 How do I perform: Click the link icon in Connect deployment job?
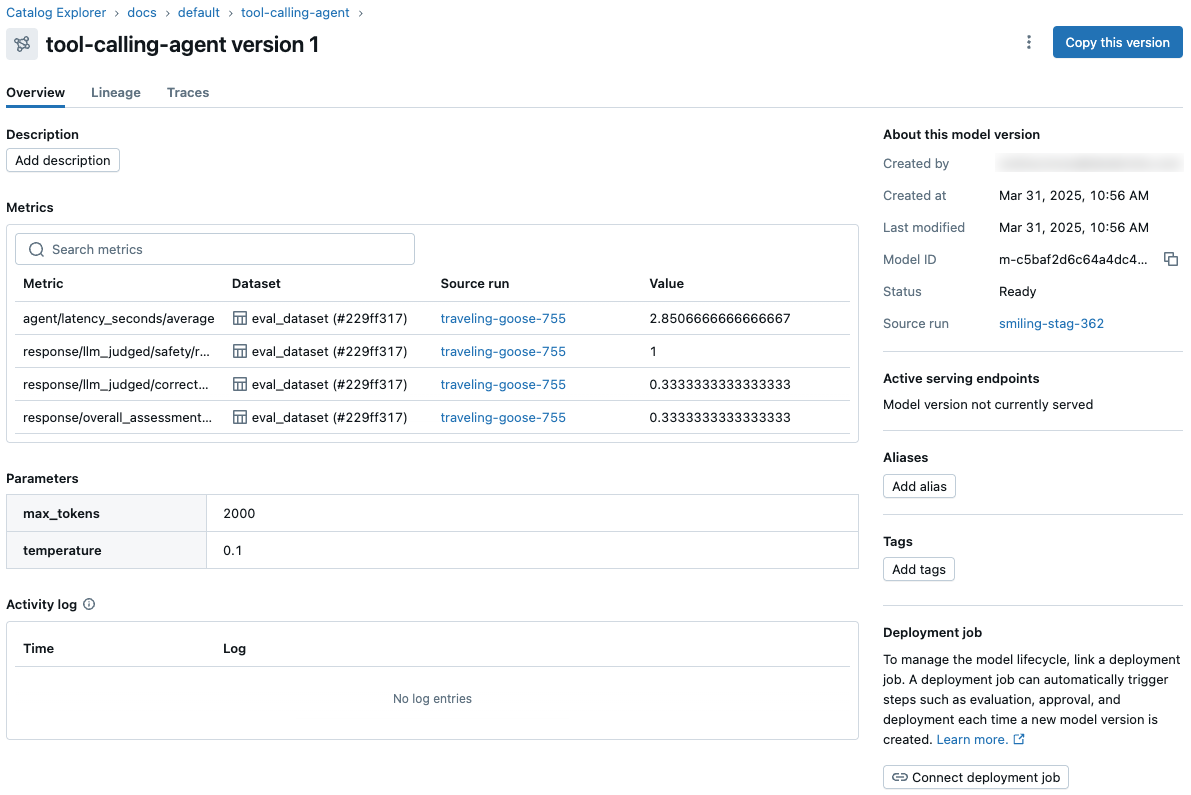[900, 777]
